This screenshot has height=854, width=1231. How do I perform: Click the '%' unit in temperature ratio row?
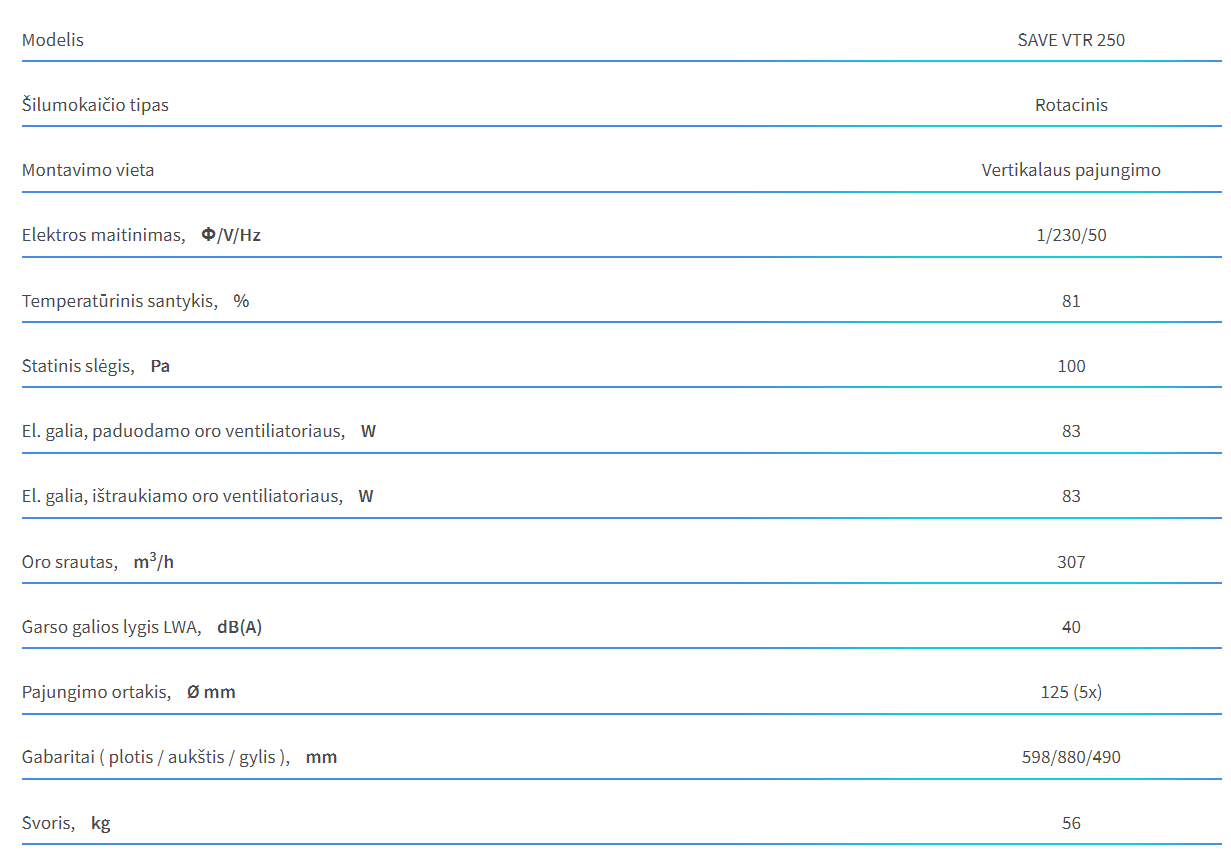tap(241, 301)
